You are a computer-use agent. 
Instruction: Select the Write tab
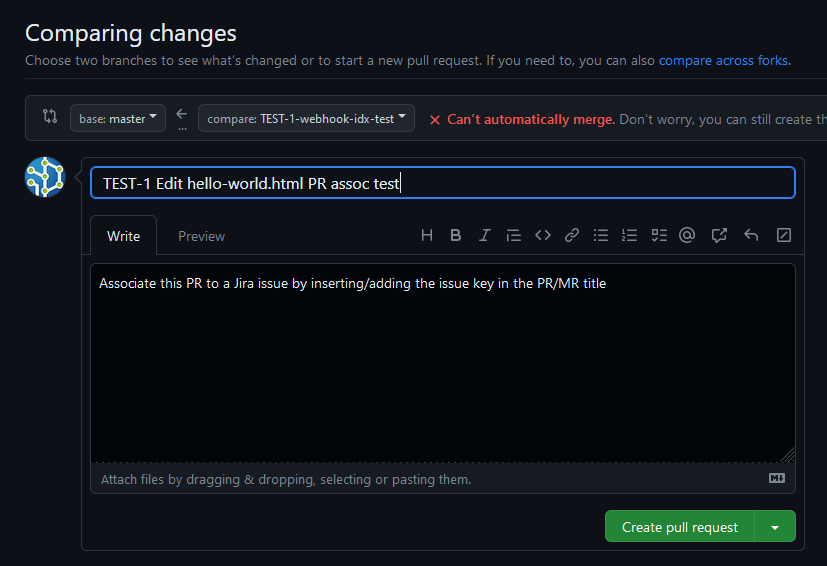tap(123, 236)
